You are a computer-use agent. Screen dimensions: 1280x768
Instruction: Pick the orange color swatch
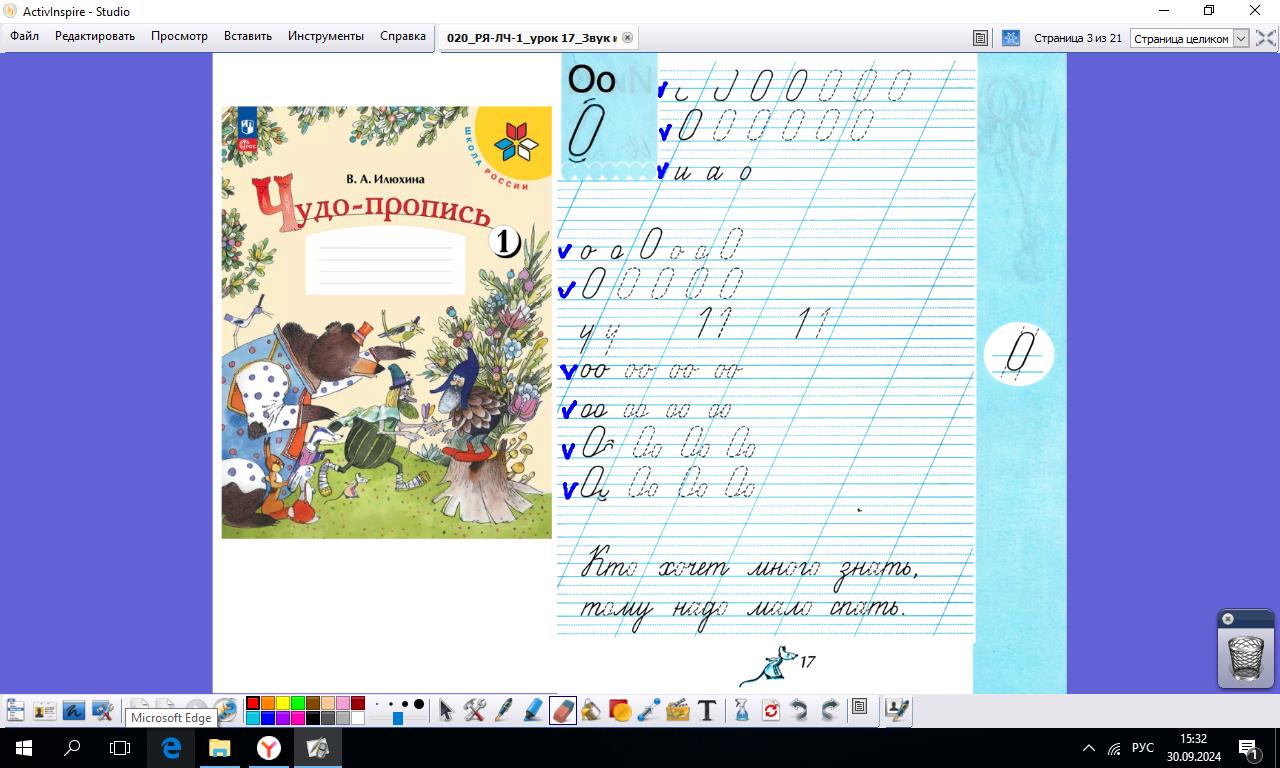click(268, 703)
